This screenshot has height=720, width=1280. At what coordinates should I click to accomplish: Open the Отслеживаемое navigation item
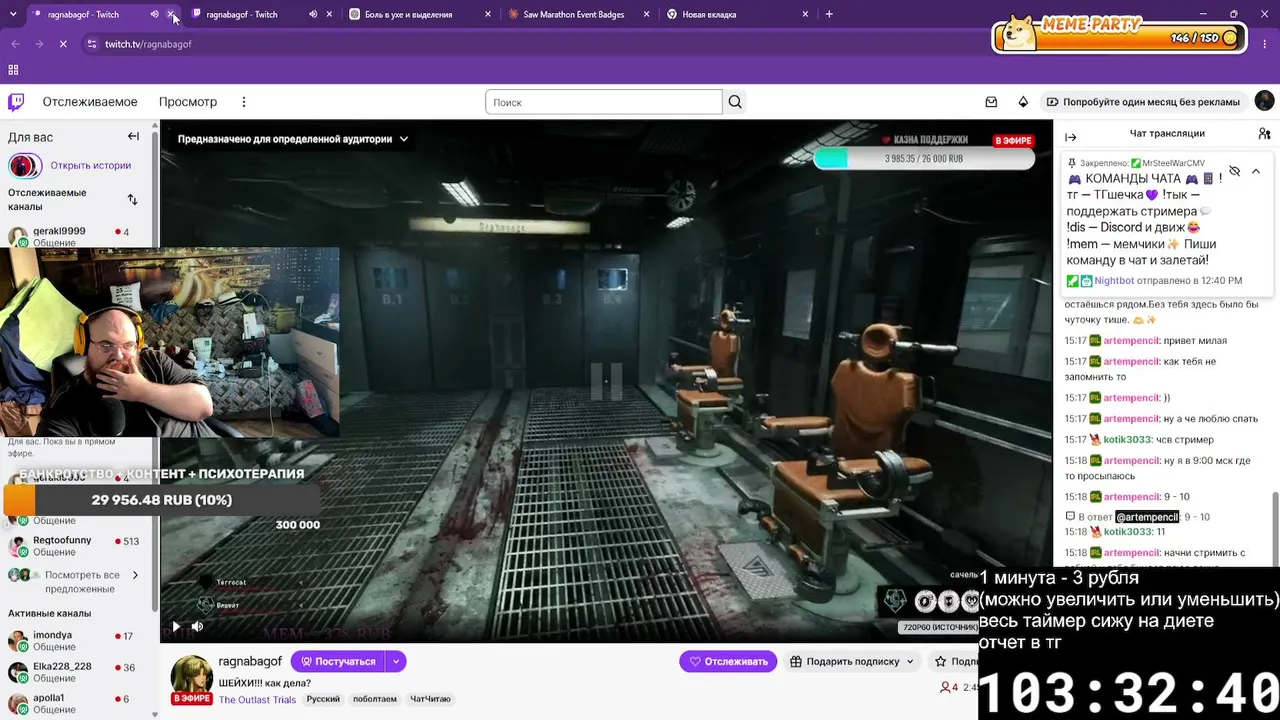pos(90,102)
